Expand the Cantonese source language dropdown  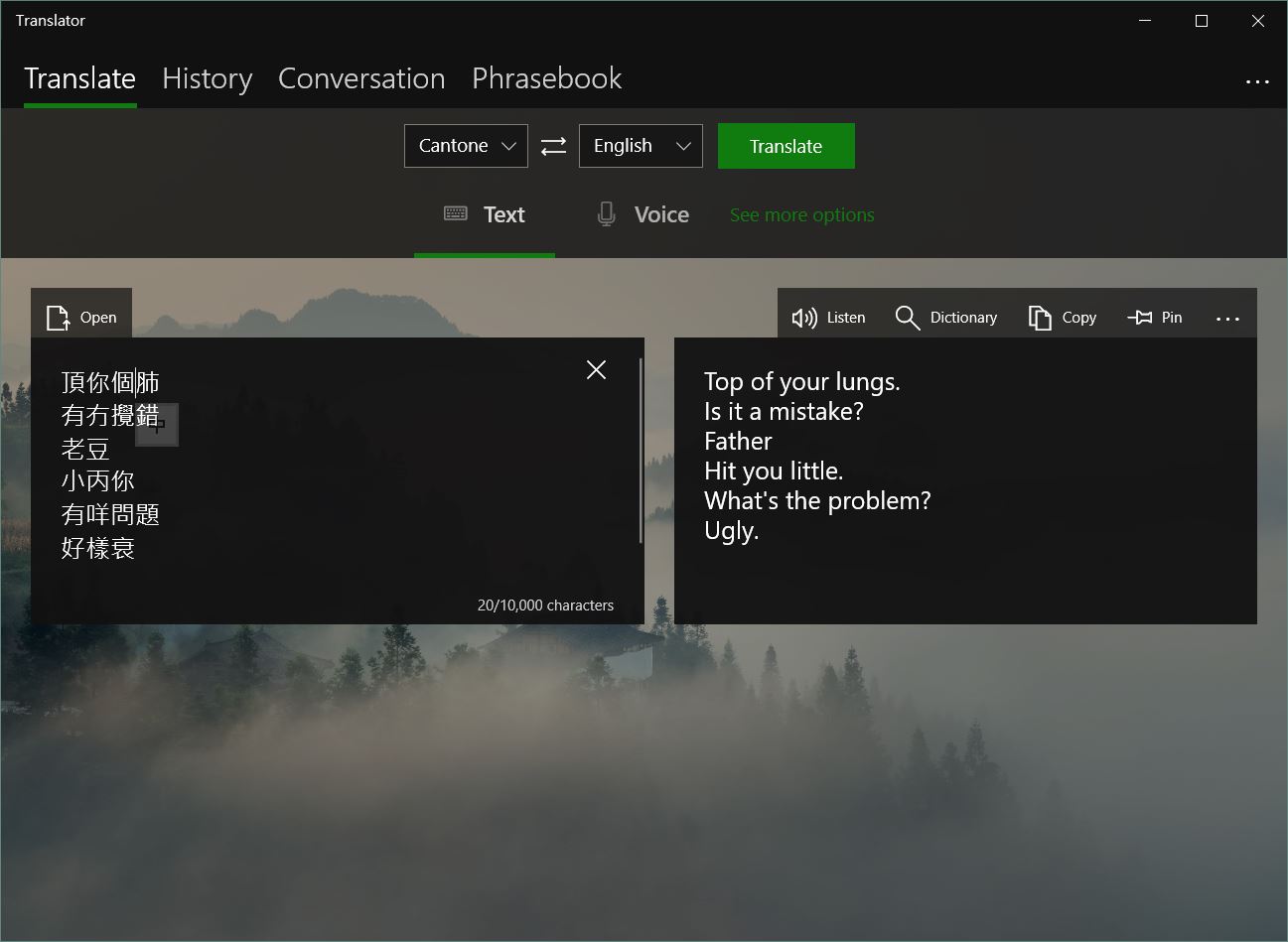(466, 146)
